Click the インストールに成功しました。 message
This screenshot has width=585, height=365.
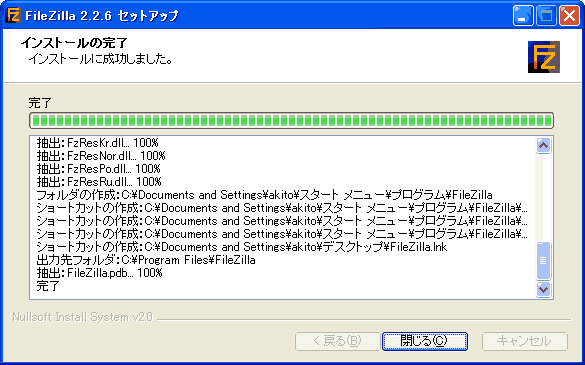pyautogui.click(x=100, y=59)
